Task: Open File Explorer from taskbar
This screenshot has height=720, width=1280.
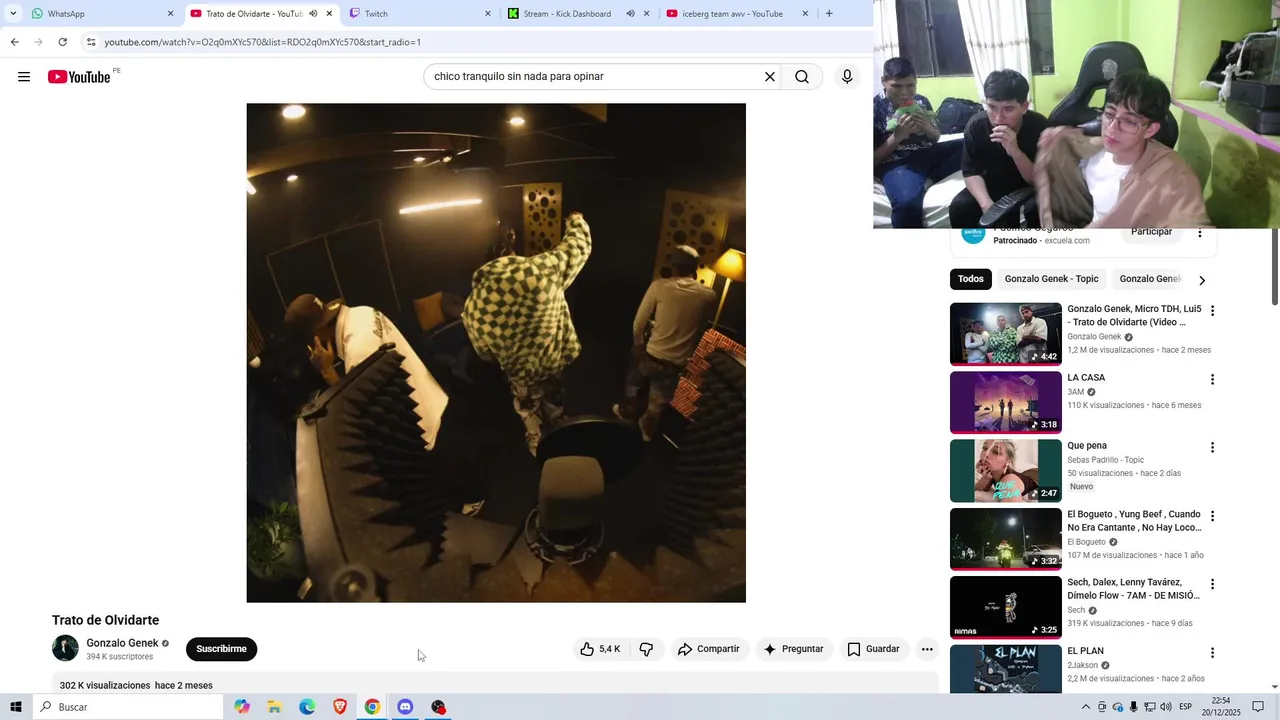Action: pos(274,707)
